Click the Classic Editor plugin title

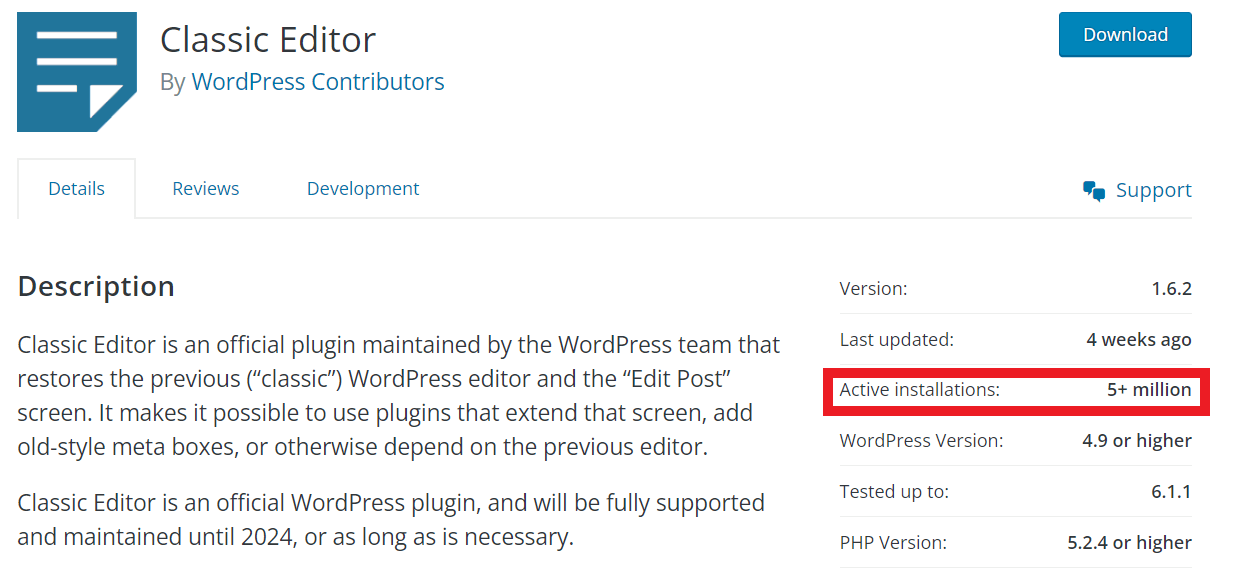pyautogui.click(x=268, y=39)
